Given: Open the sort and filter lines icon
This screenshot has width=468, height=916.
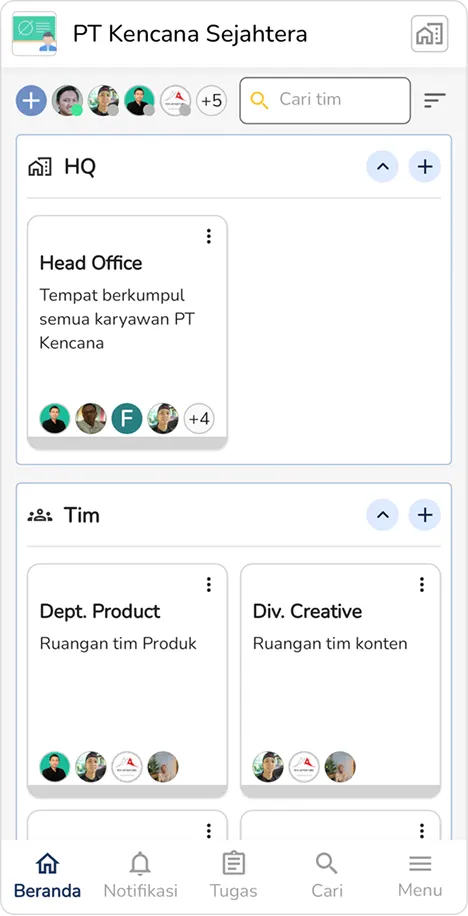Looking at the screenshot, I should click(x=435, y=100).
